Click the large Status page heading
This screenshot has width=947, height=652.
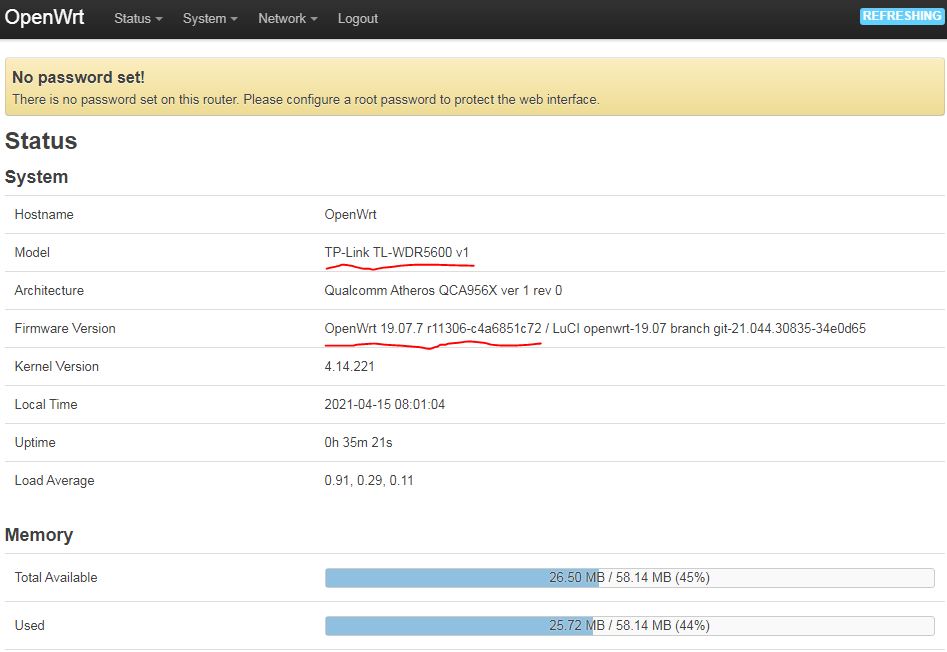pyautogui.click(x=41, y=141)
